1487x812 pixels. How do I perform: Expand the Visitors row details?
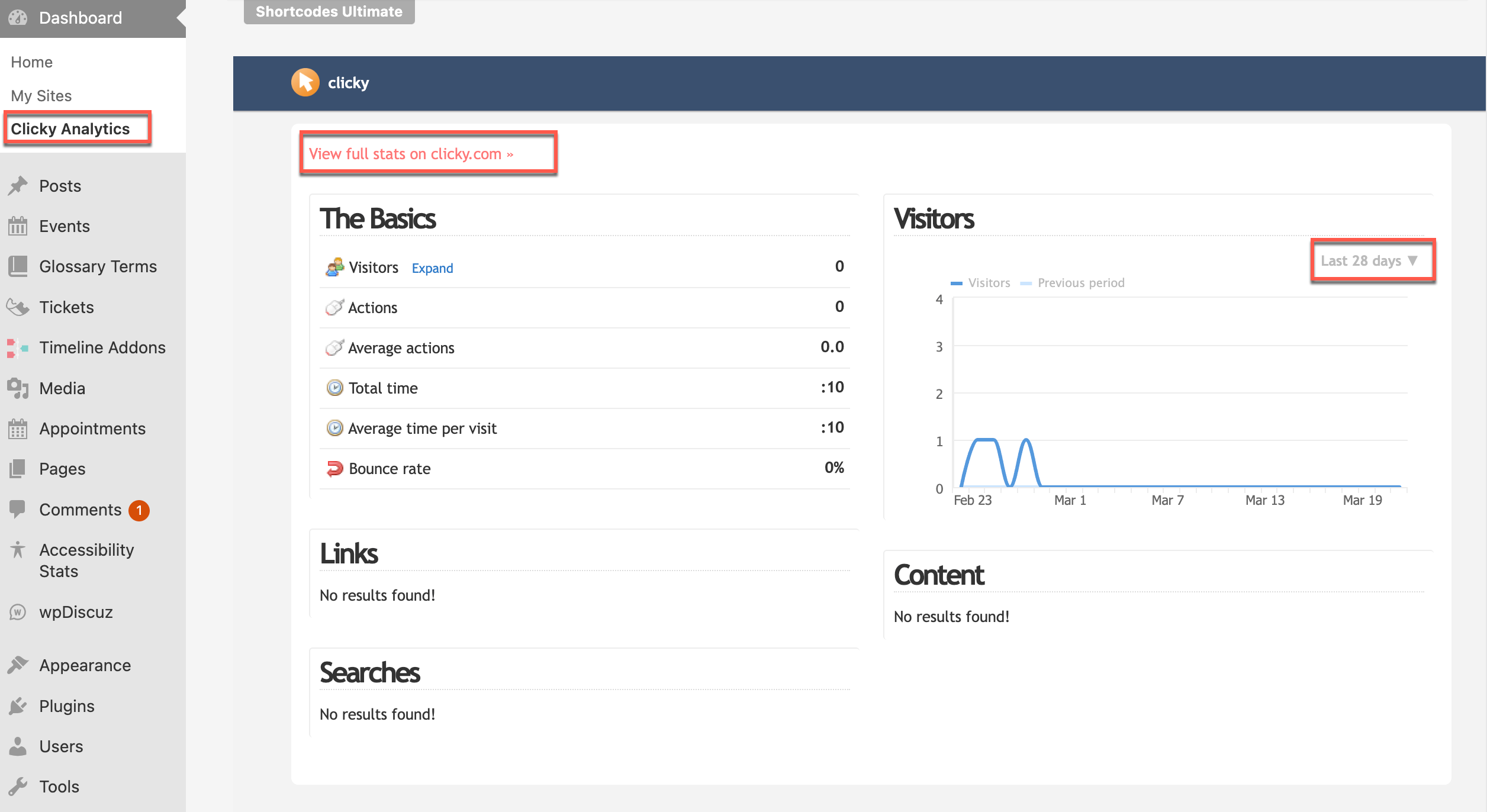[x=432, y=268]
